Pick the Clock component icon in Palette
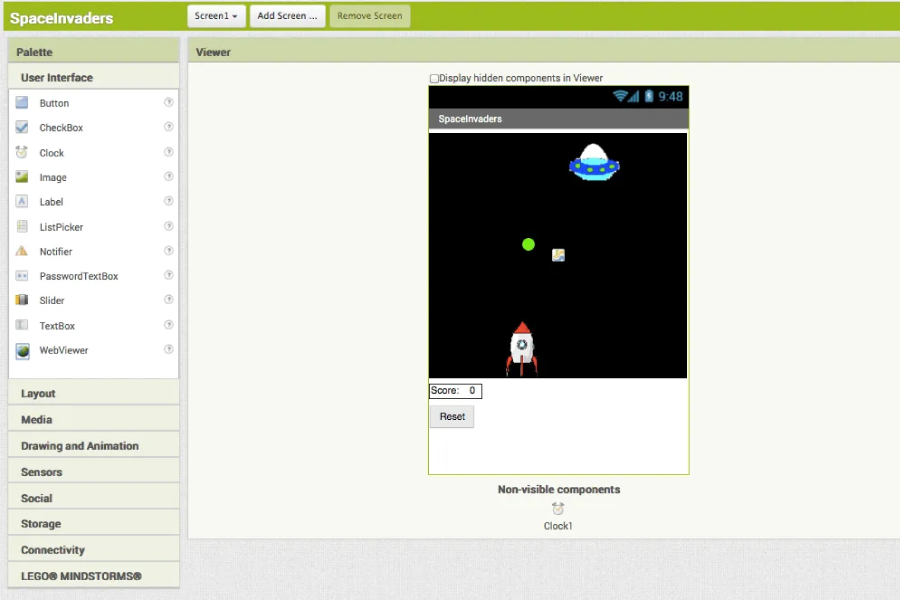This screenshot has width=900, height=600. 22,152
